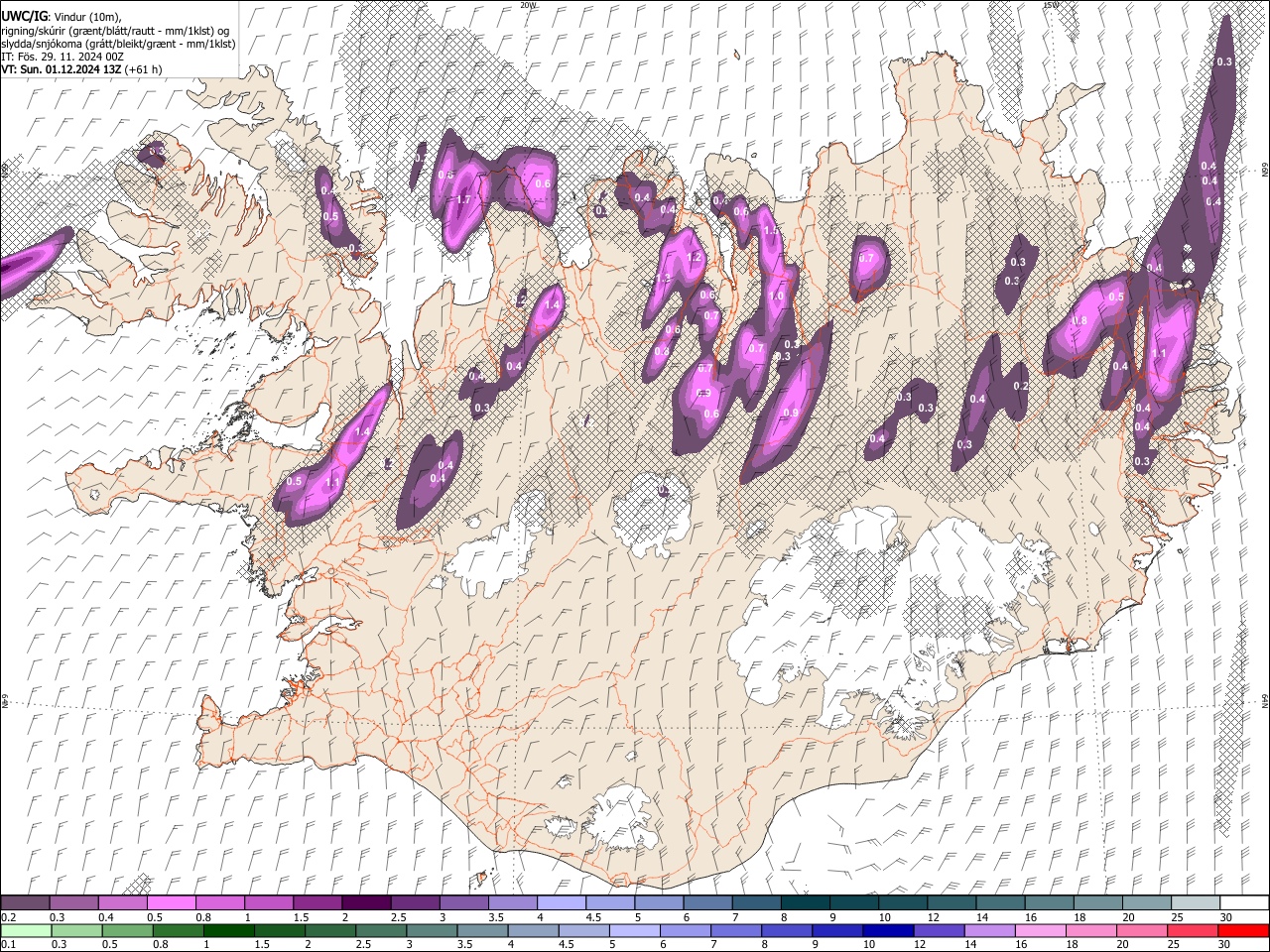Click the '1.5' snowfall value on the map
Image resolution: width=1270 pixels, height=952 pixels.
(x=770, y=230)
